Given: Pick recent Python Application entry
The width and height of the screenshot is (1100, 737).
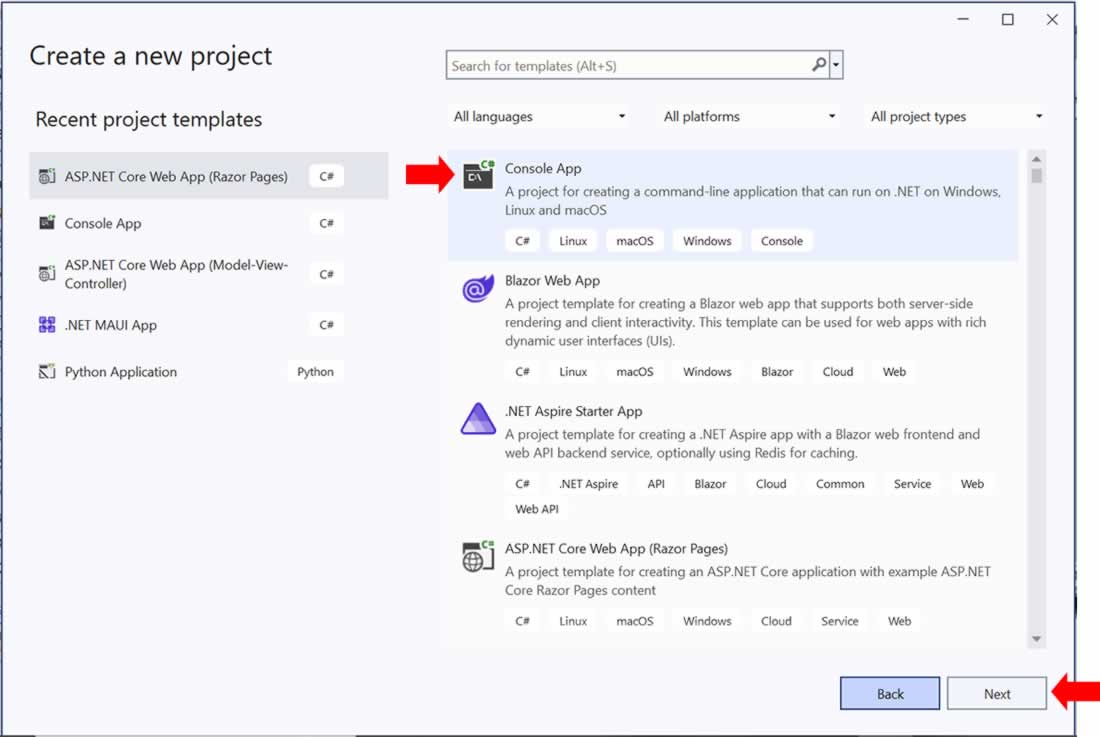Looking at the screenshot, I should click(x=208, y=372).
